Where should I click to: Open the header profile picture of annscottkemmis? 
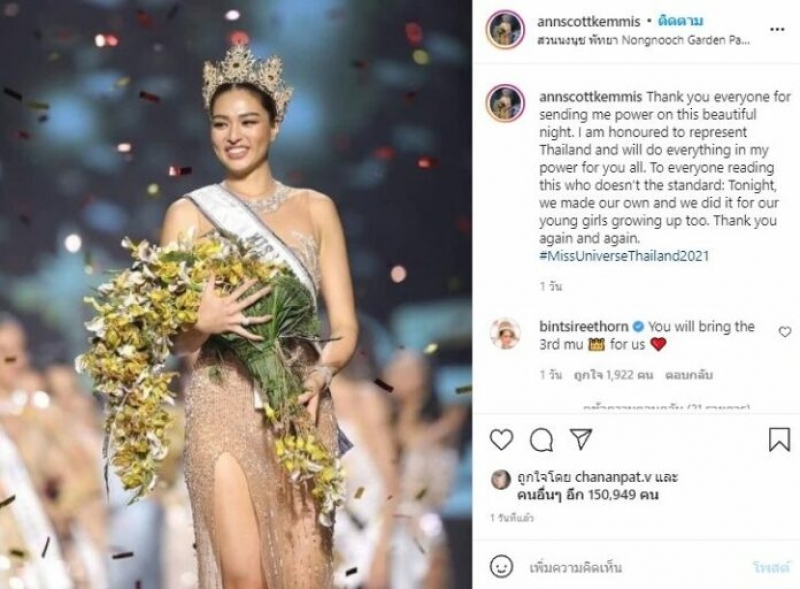tap(505, 30)
